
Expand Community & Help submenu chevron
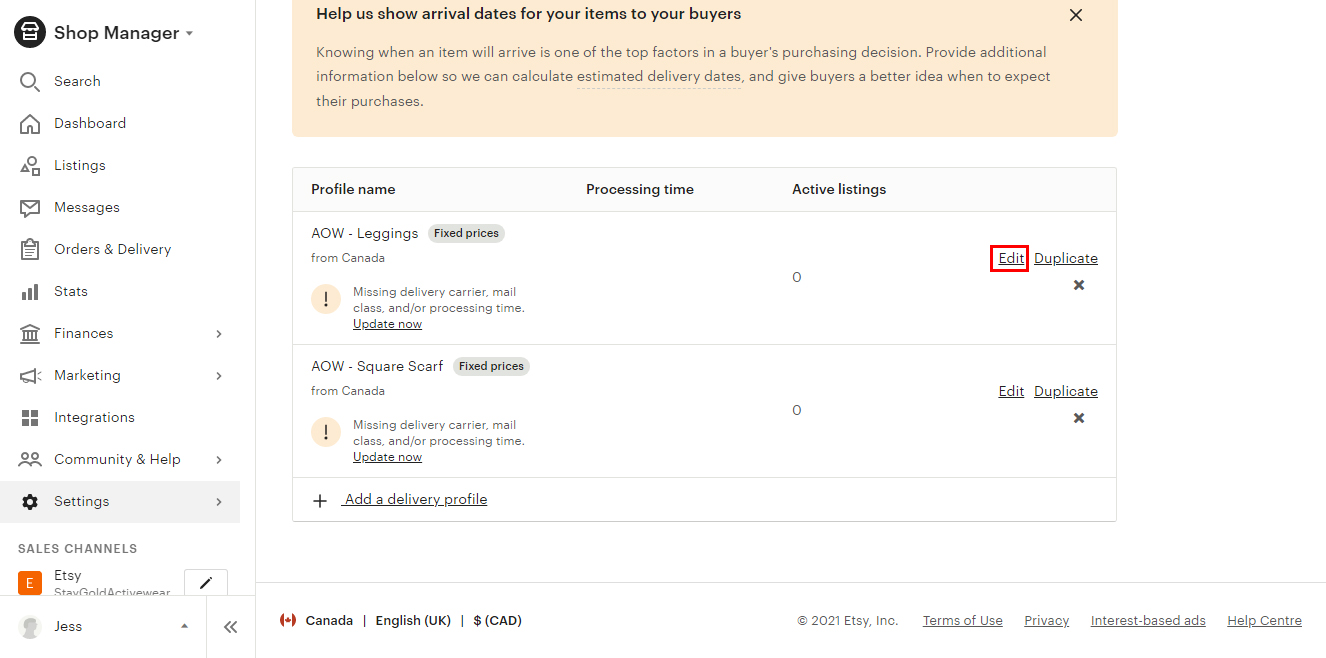pyautogui.click(x=219, y=459)
